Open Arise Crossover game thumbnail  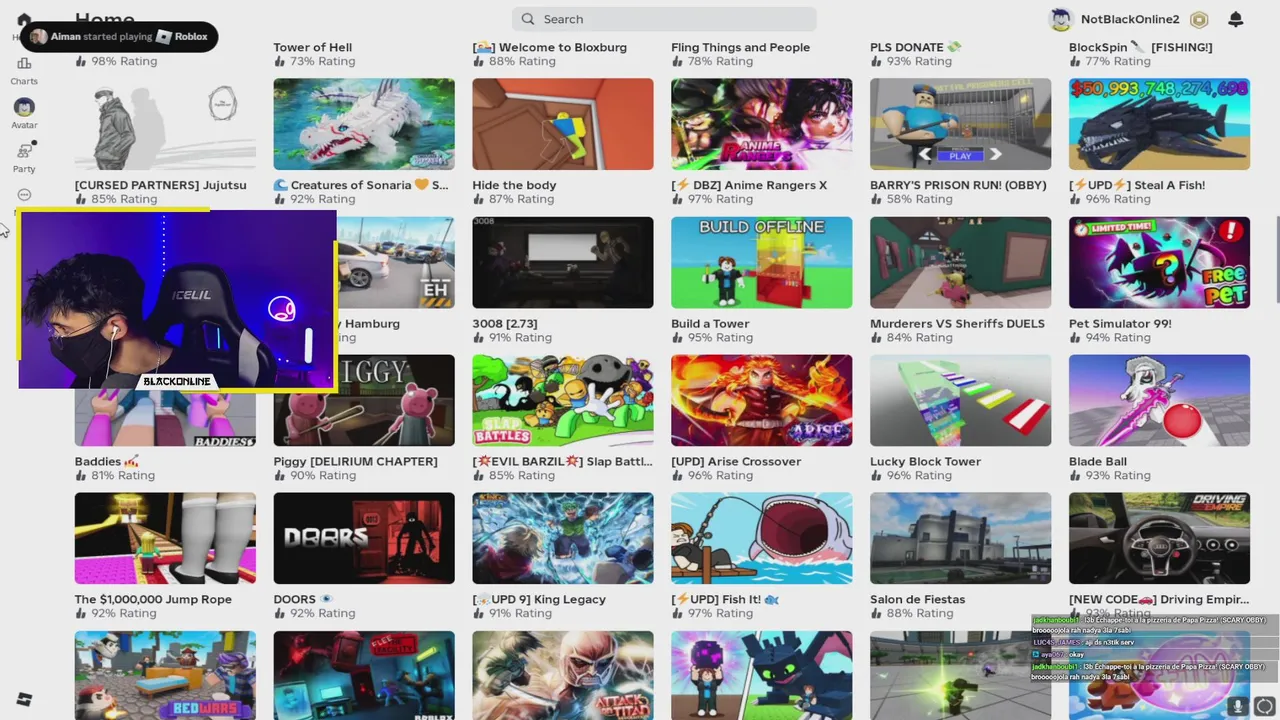762,400
